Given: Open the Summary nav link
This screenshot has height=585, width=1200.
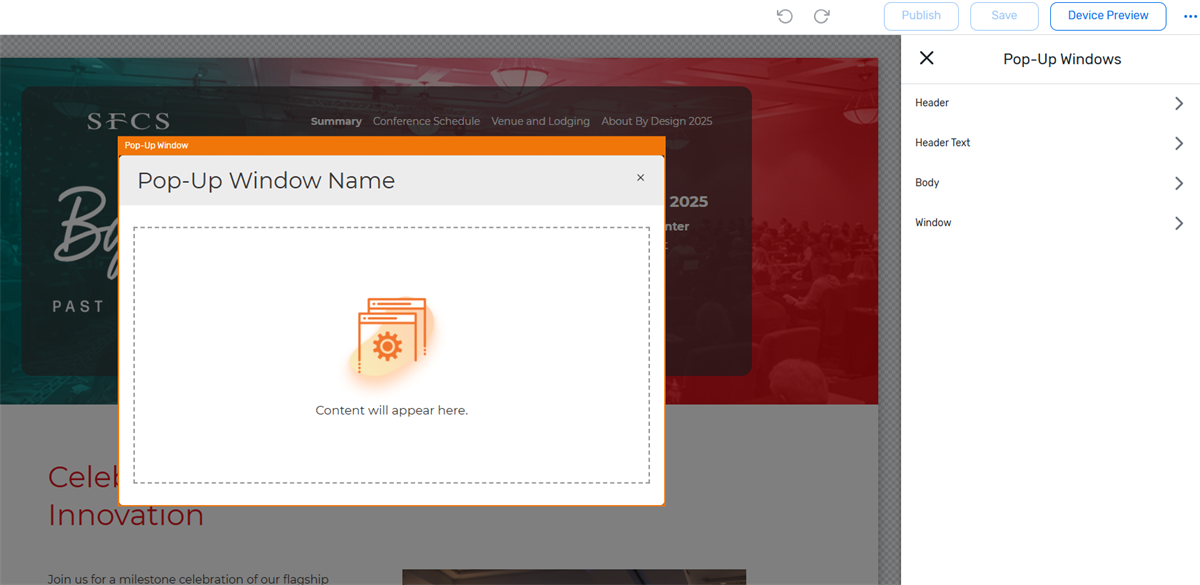Looking at the screenshot, I should [336, 121].
